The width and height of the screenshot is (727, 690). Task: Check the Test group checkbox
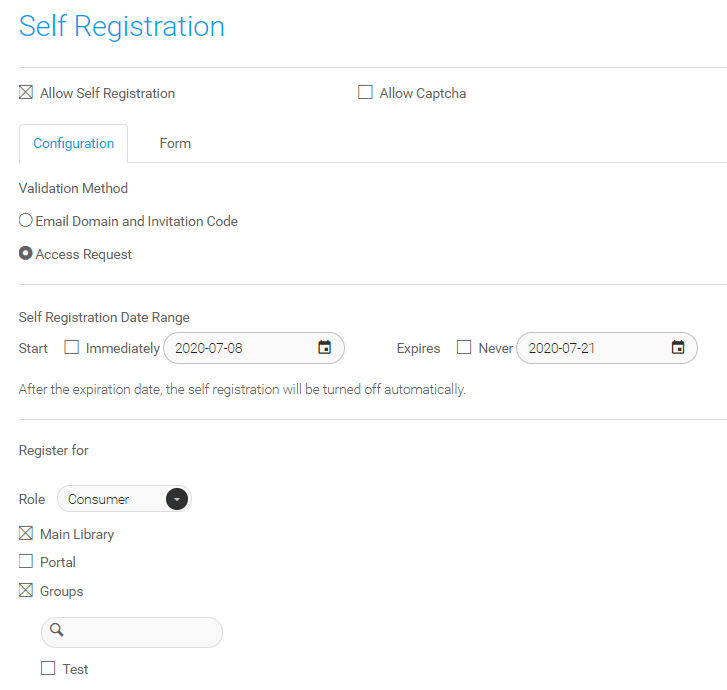point(48,668)
